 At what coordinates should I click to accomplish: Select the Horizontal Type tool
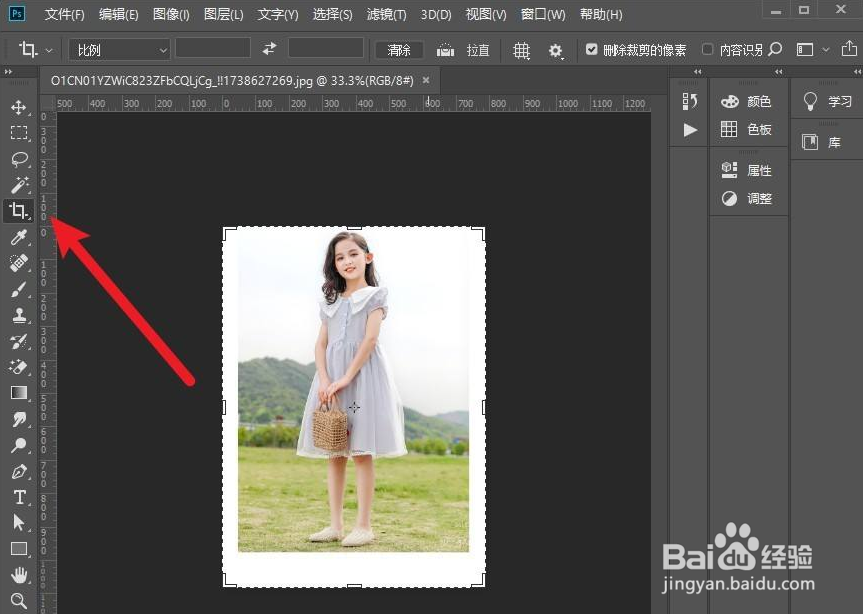[19, 497]
